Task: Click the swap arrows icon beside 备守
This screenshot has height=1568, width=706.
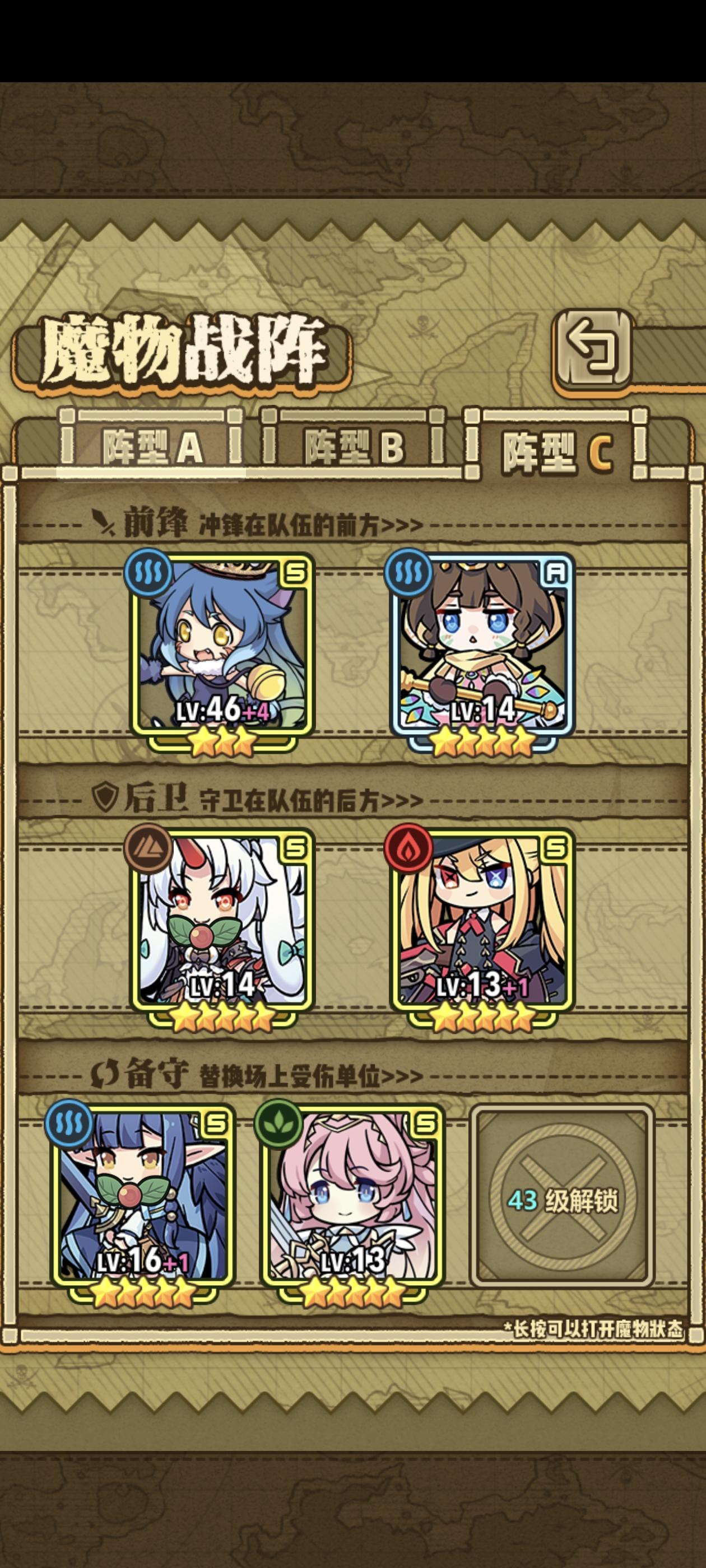Action: pos(105,1074)
